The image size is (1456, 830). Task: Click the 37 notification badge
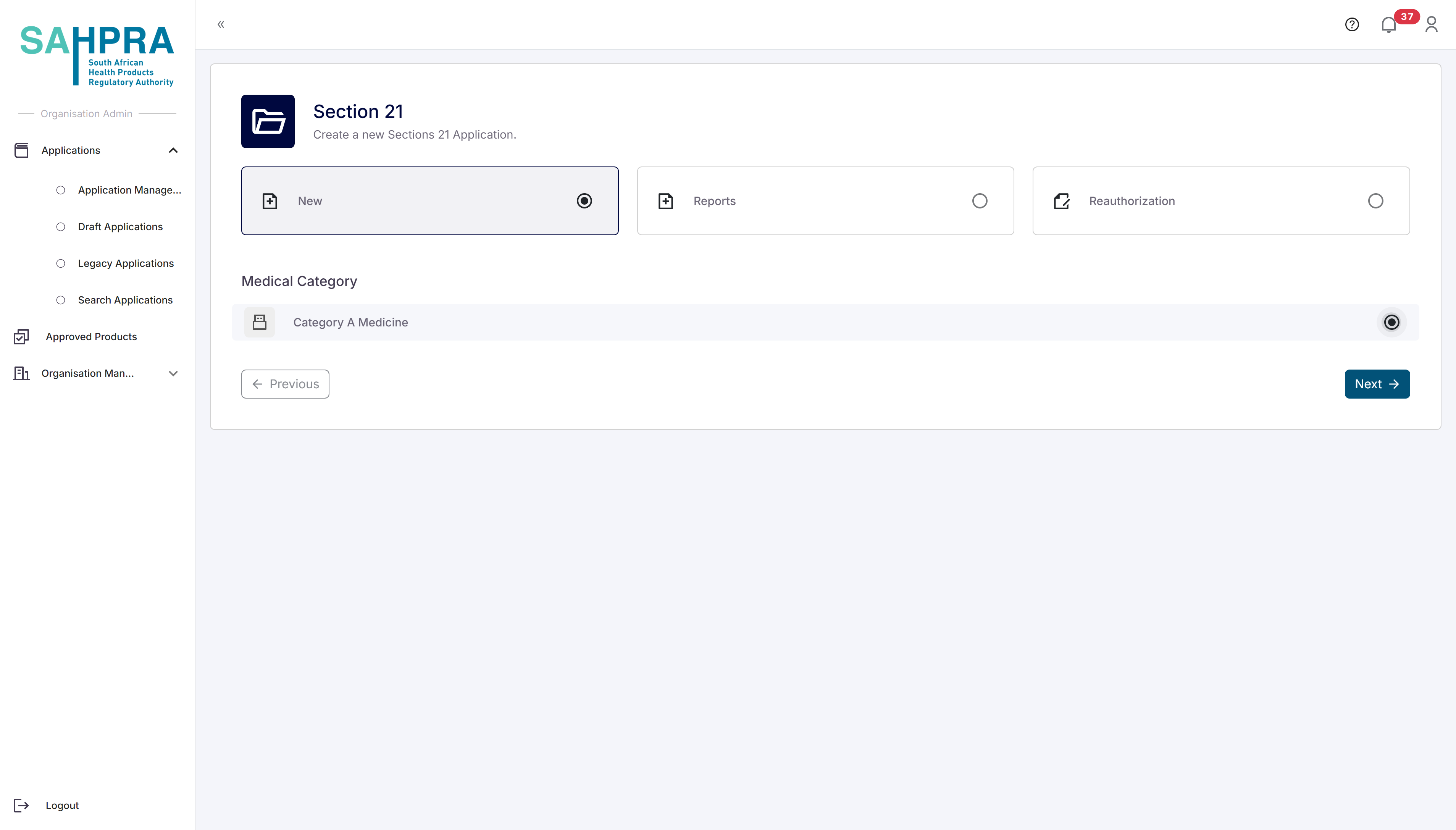click(x=1406, y=16)
